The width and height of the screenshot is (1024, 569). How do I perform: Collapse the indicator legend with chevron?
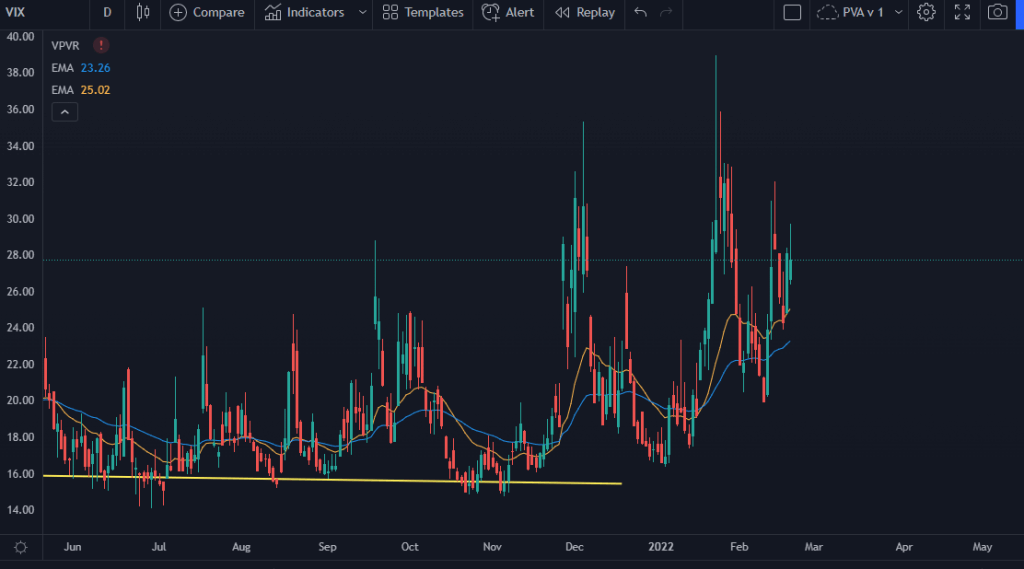[x=65, y=112]
